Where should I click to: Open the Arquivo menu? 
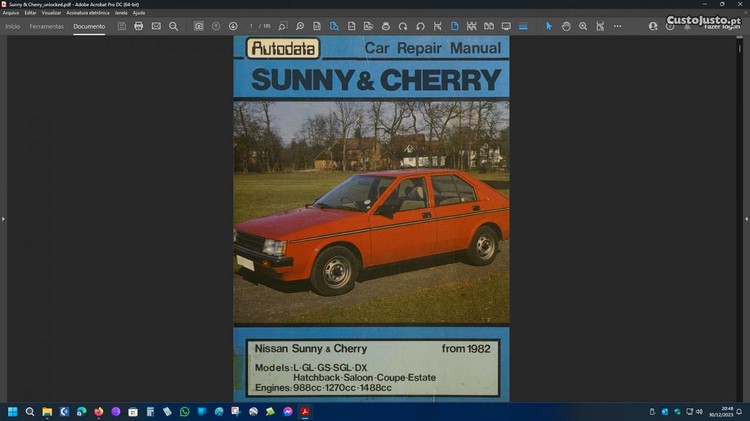pos(11,13)
